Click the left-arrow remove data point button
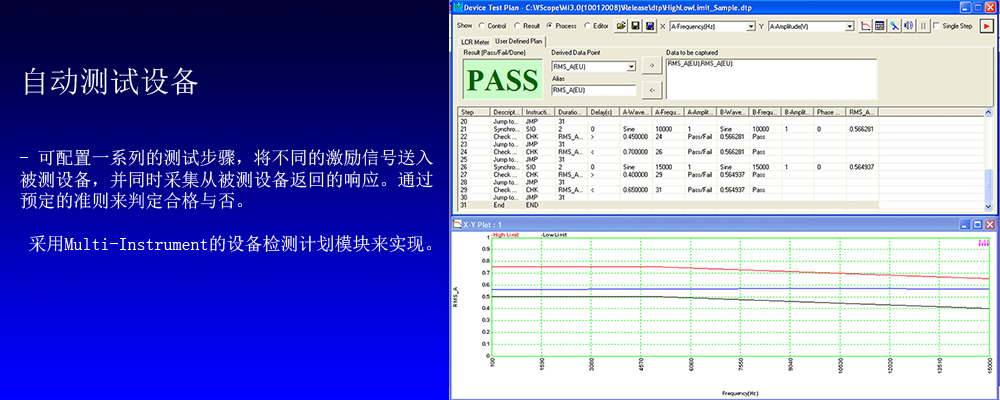1000x400 pixels. pos(650,90)
